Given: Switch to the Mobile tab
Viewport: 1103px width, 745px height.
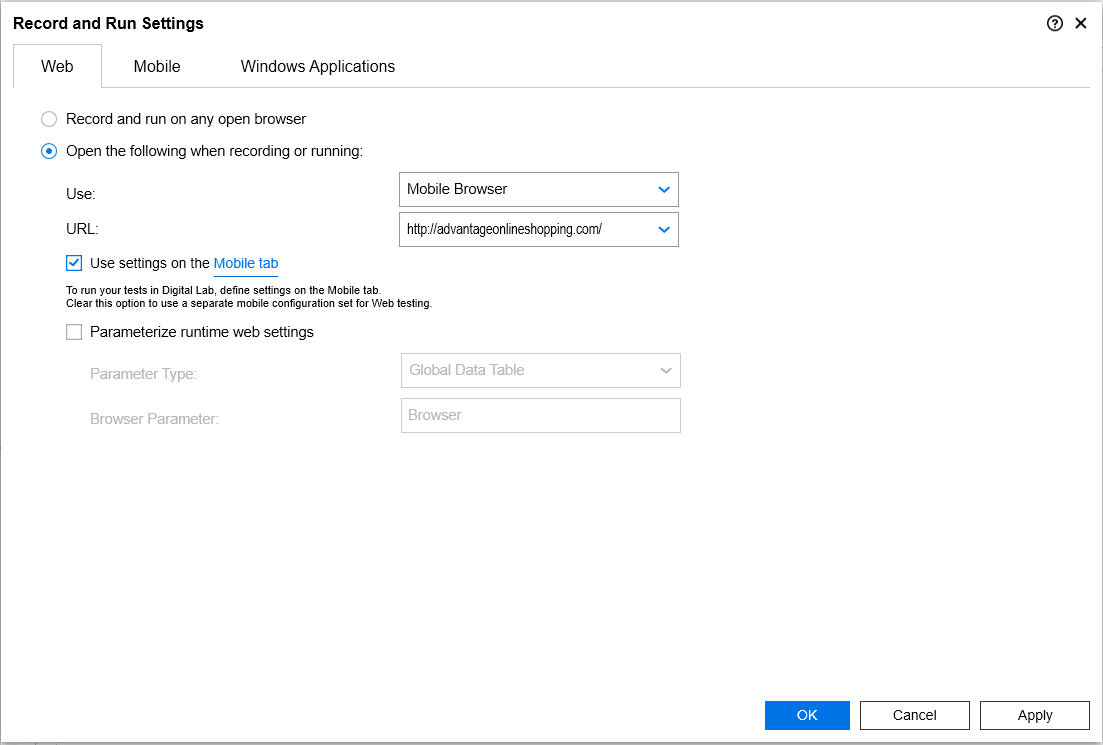Looking at the screenshot, I should [x=157, y=67].
